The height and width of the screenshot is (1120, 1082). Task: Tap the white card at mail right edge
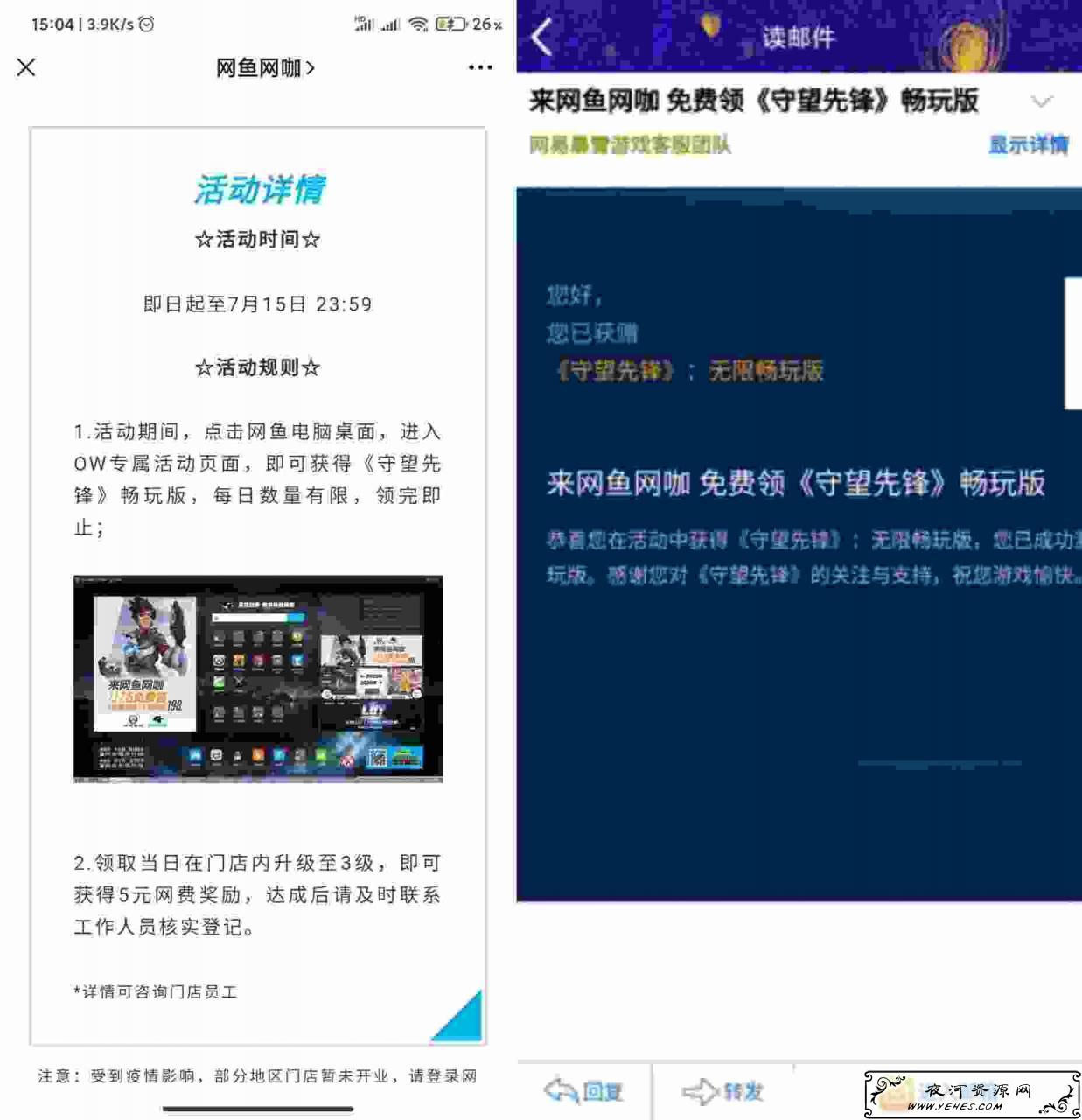[x=1073, y=343]
